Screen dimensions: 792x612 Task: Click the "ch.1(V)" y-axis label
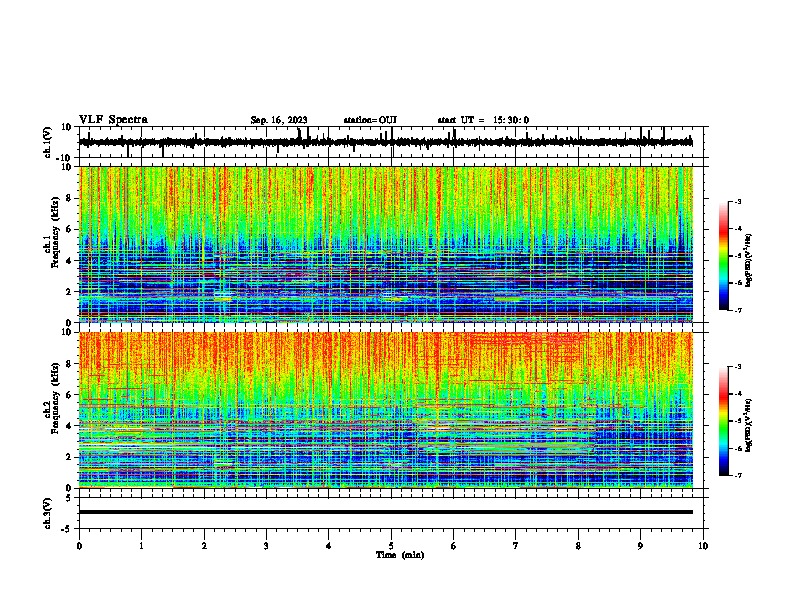[x=48, y=142]
